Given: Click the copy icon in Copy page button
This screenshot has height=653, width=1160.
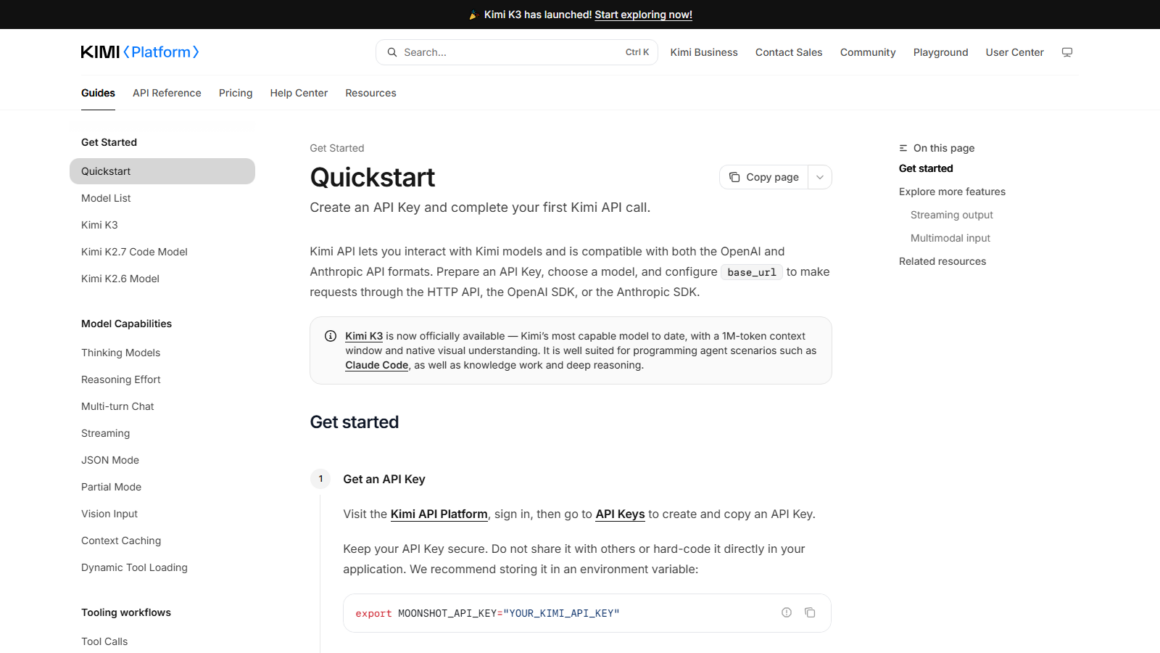Looking at the screenshot, I should click(x=735, y=177).
